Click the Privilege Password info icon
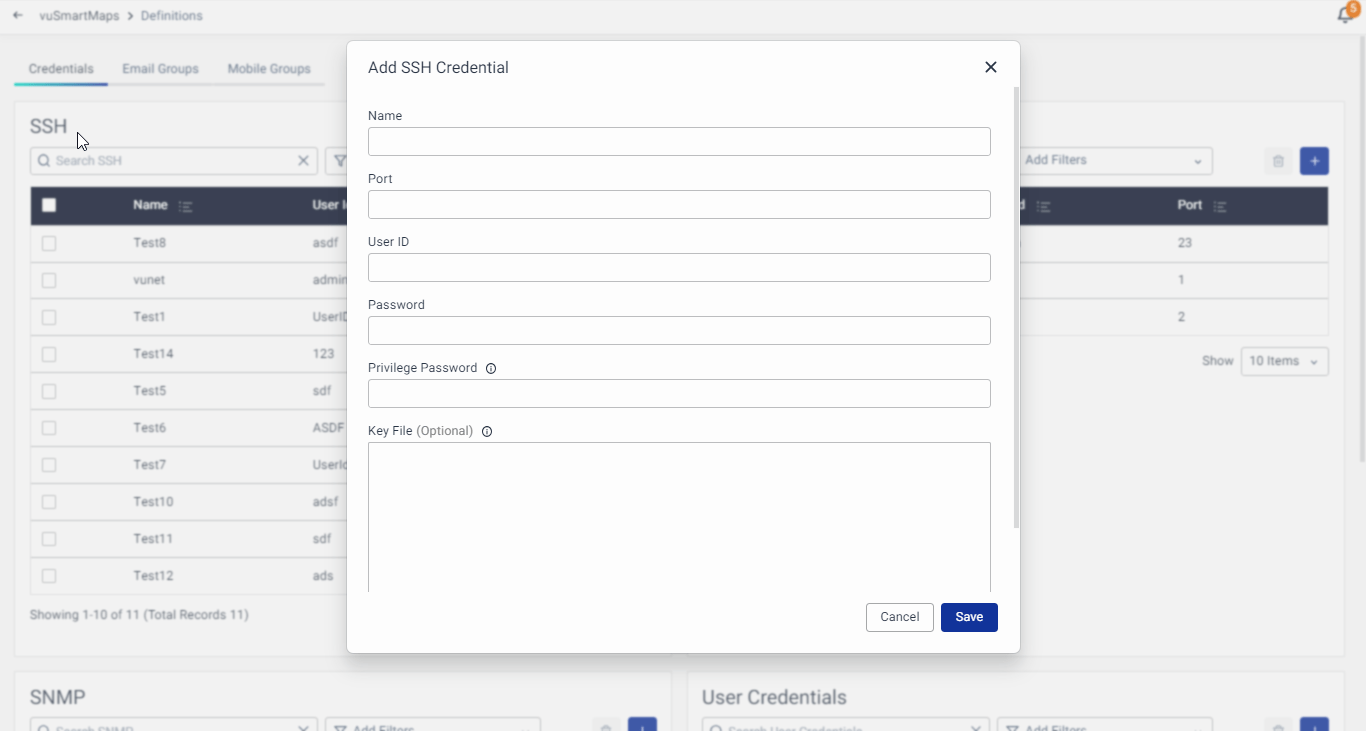The width and height of the screenshot is (1366, 731). tap(491, 368)
